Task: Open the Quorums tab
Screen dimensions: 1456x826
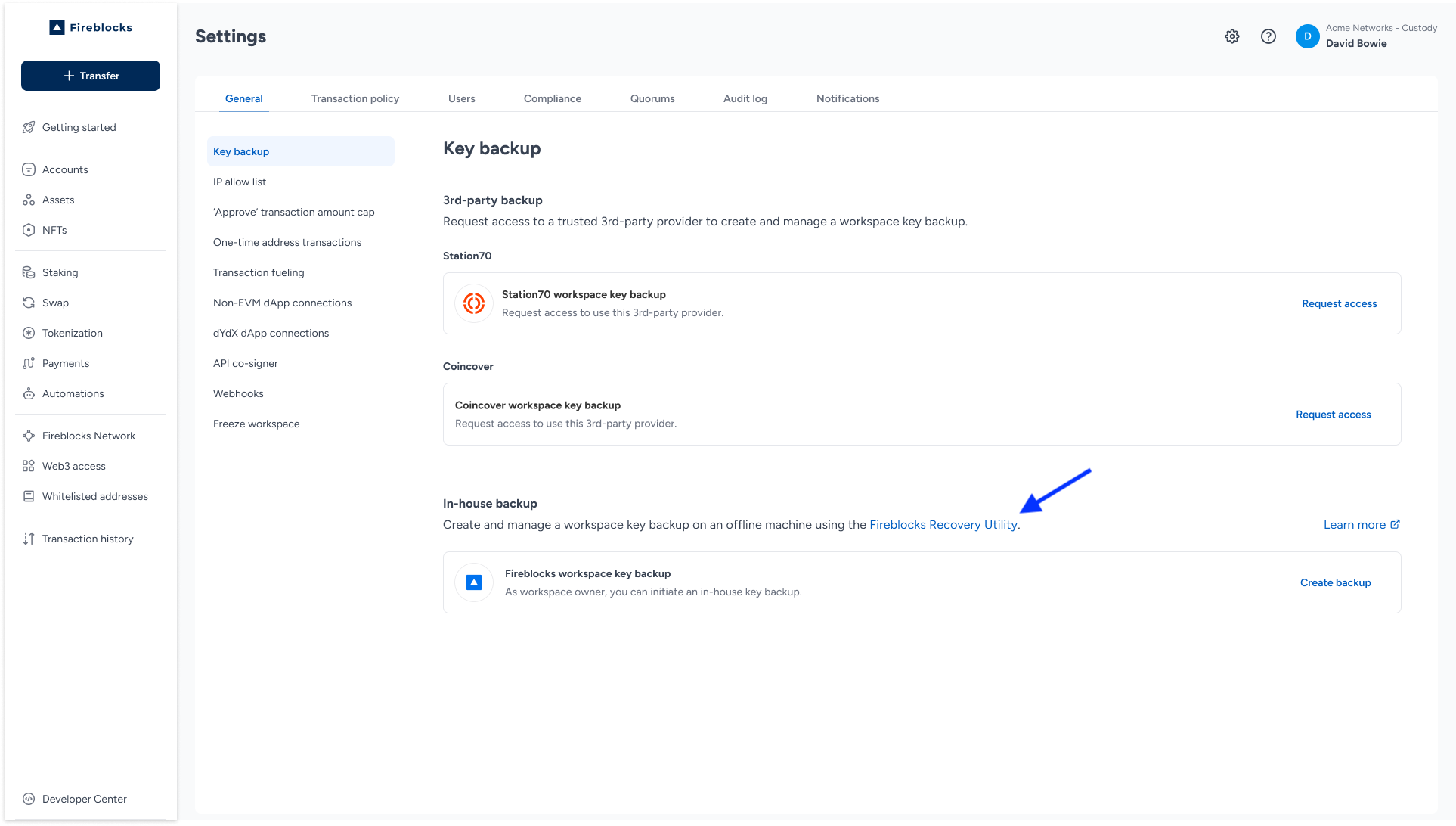Action: [x=652, y=98]
